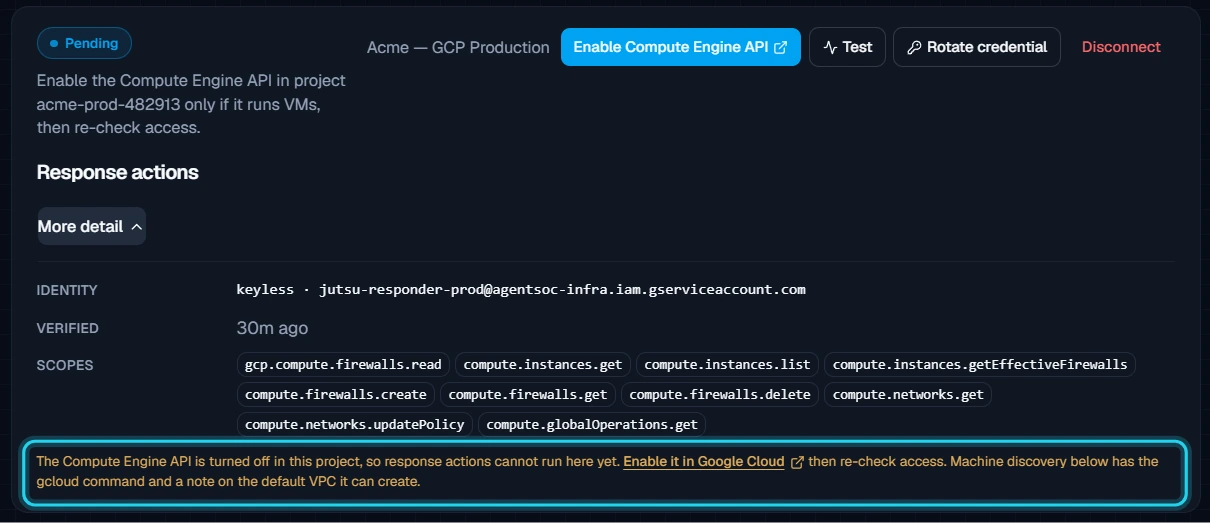Select the compute.globalOperations.get scope chip

(592, 424)
